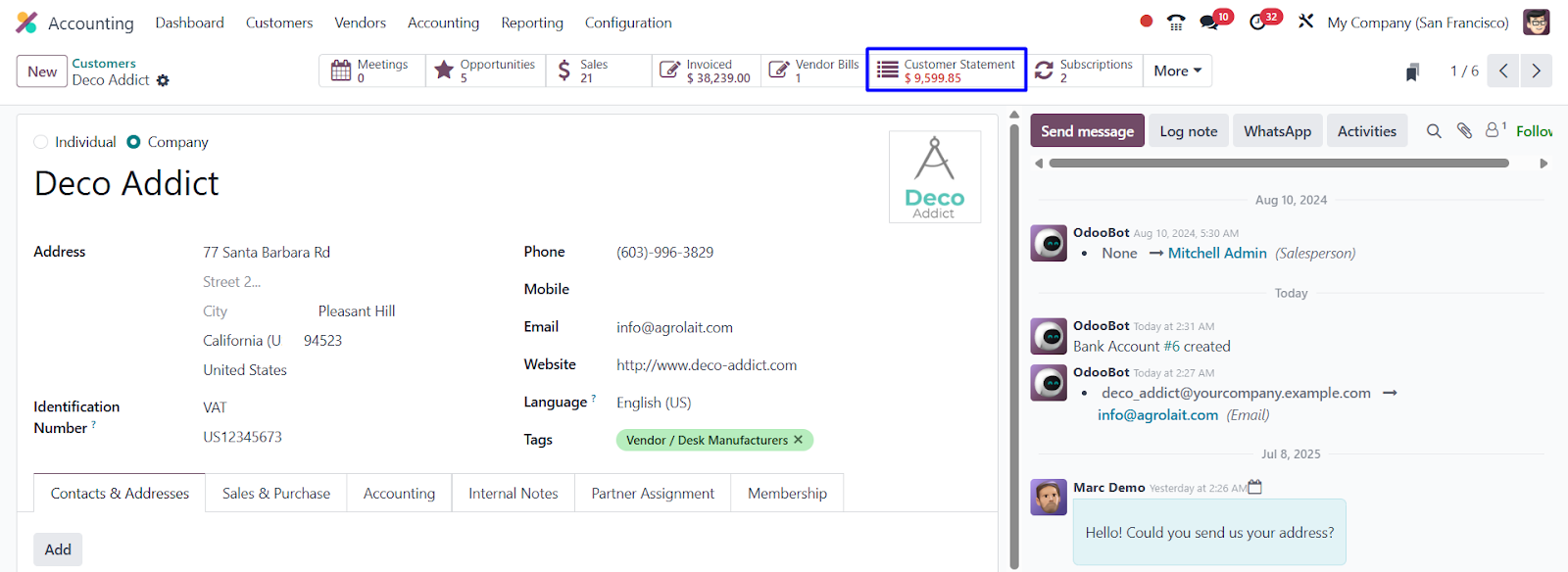Click the paperclip attachments icon

point(1464,130)
